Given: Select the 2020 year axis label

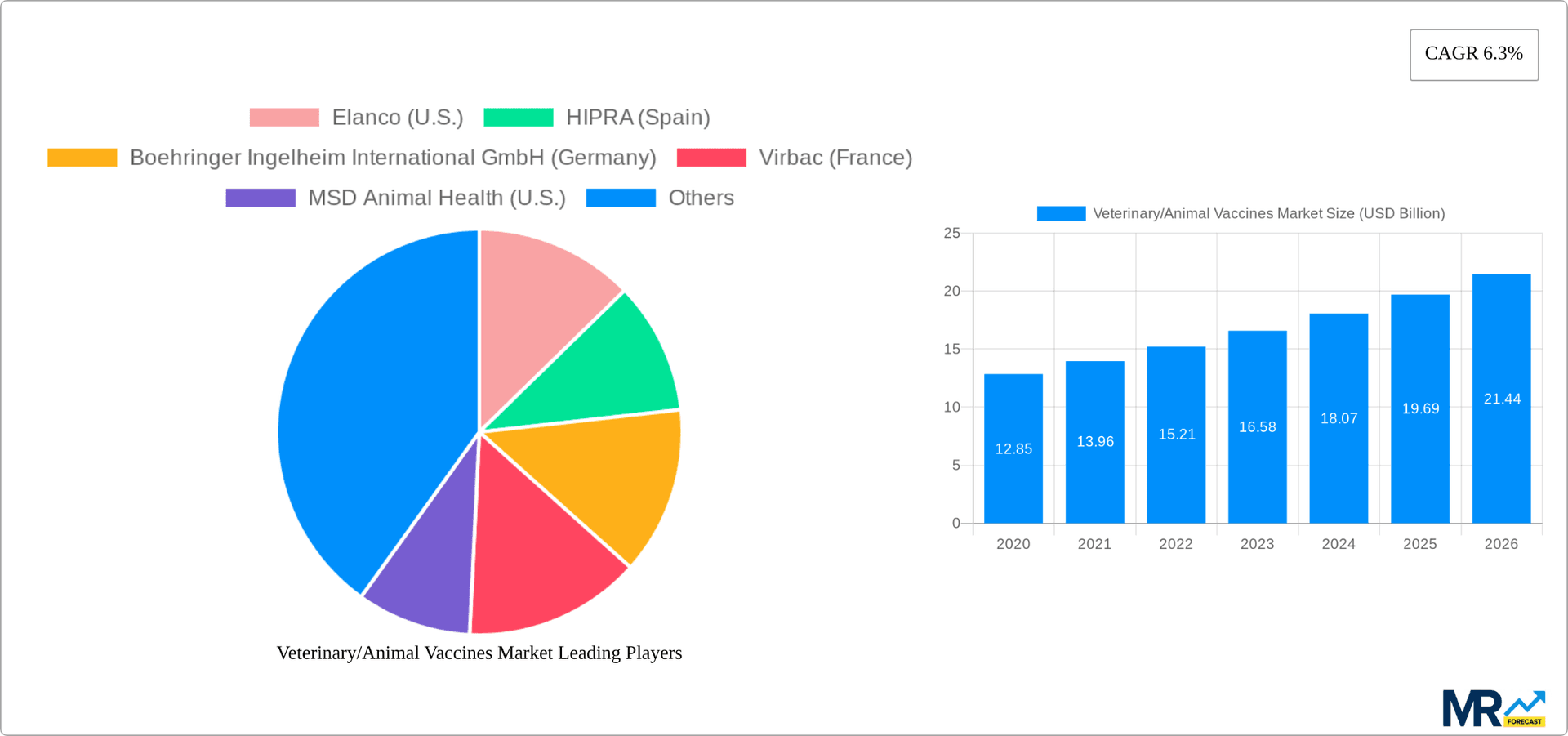Looking at the screenshot, I should point(1013,543).
